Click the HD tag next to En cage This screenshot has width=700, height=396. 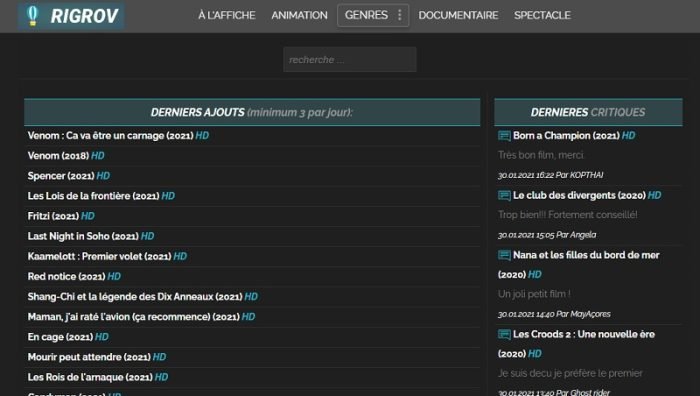click(x=102, y=337)
